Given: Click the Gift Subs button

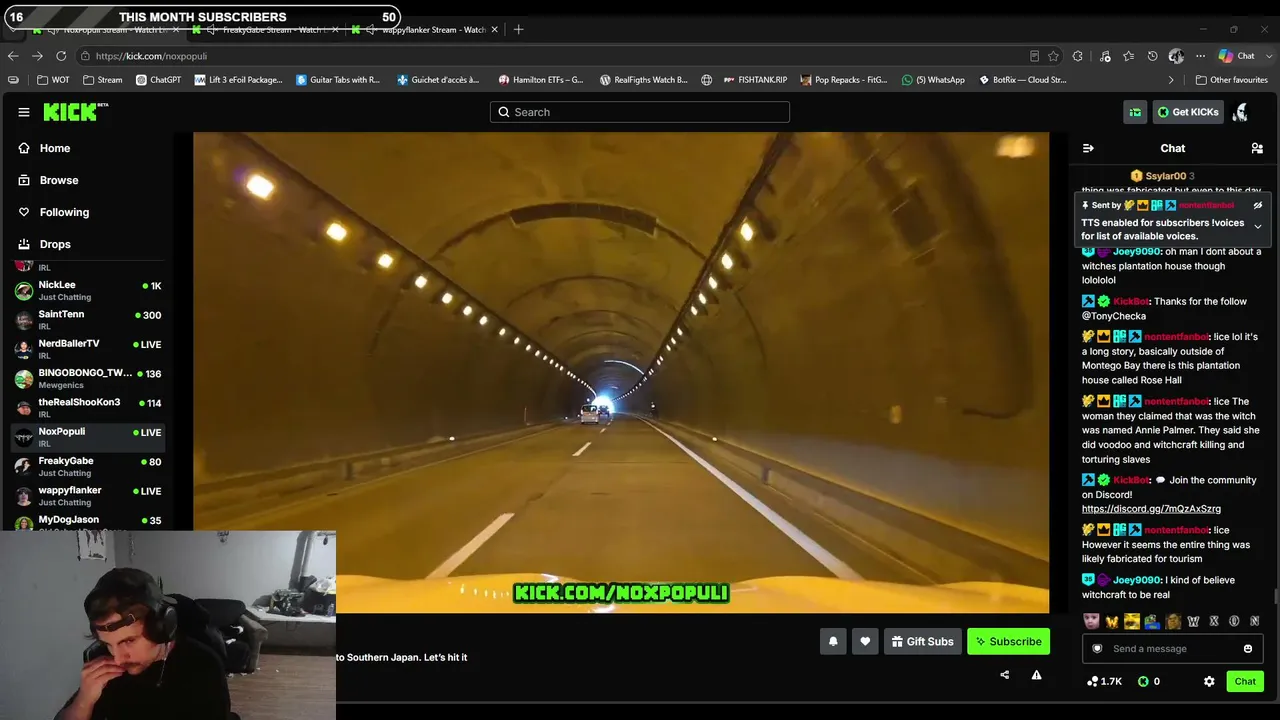Looking at the screenshot, I should tap(922, 642).
